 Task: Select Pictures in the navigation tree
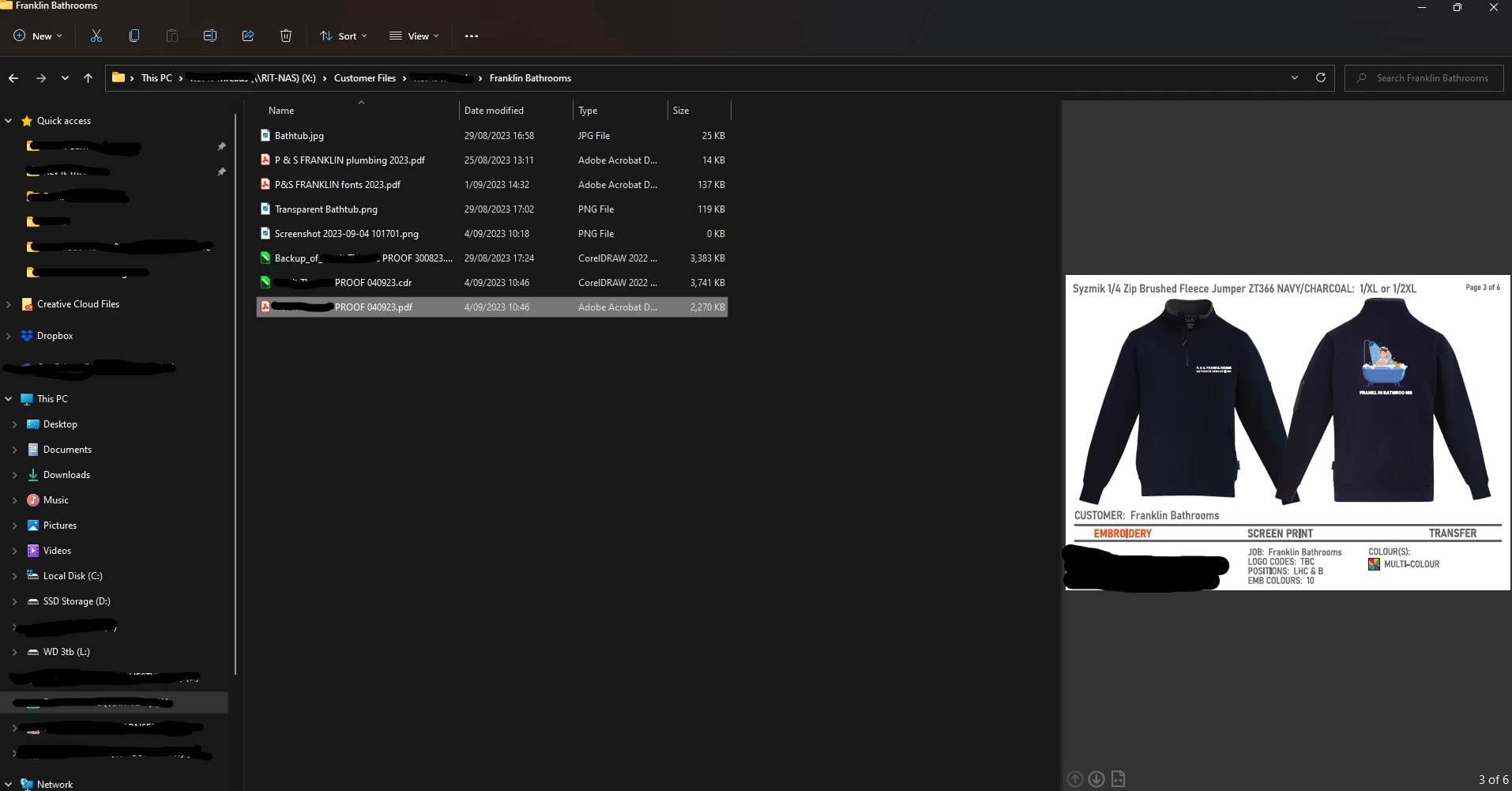pyautogui.click(x=60, y=525)
